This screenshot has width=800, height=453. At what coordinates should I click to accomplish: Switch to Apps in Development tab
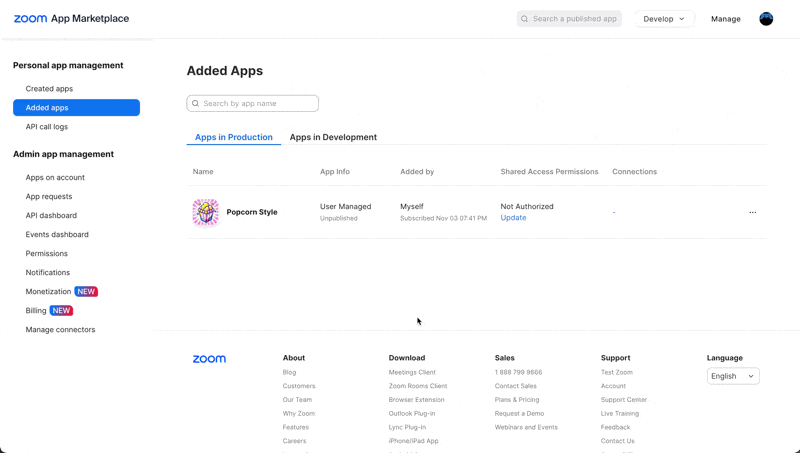[333, 137]
